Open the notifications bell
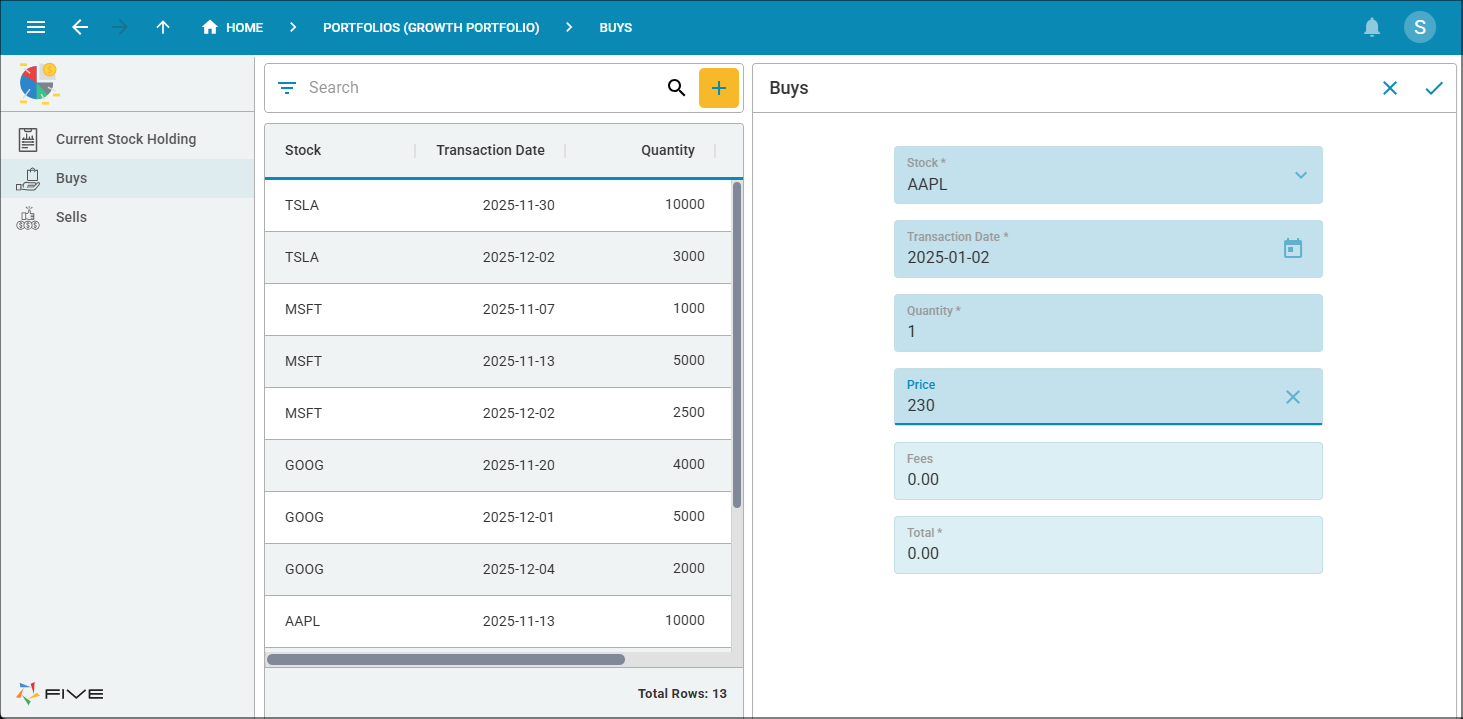The width and height of the screenshot is (1463, 719). click(x=1372, y=27)
